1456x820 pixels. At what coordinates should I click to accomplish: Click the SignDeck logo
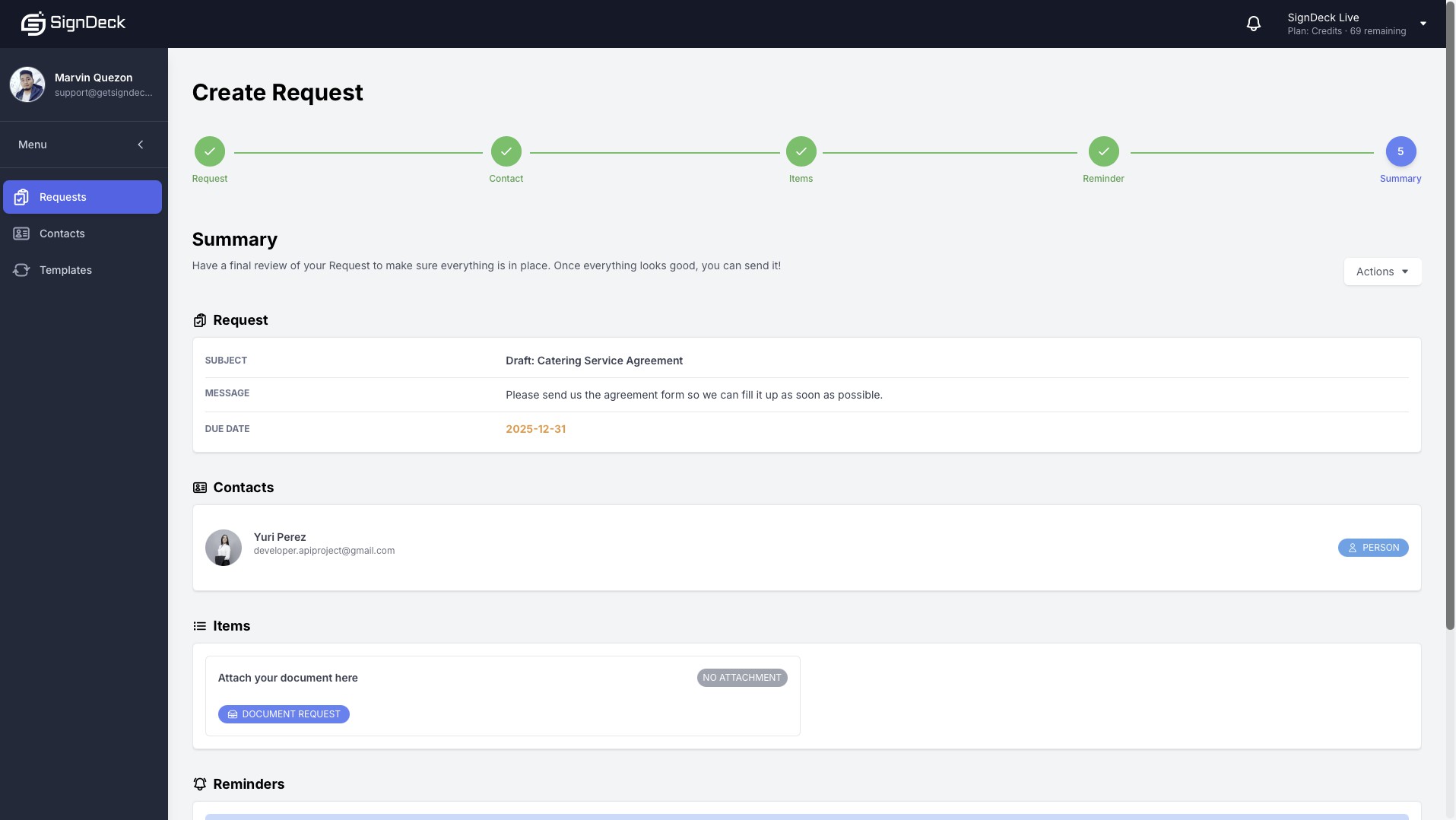pyautogui.click(x=73, y=24)
